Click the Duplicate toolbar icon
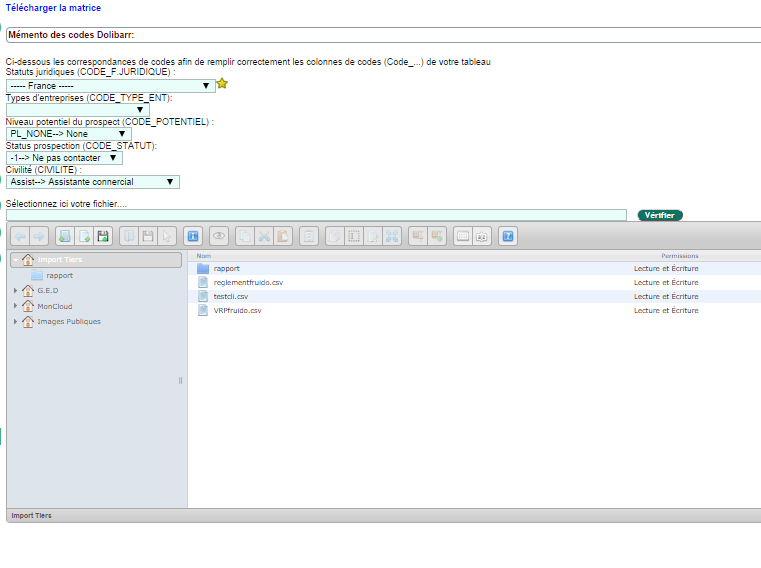 [x=335, y=236]
